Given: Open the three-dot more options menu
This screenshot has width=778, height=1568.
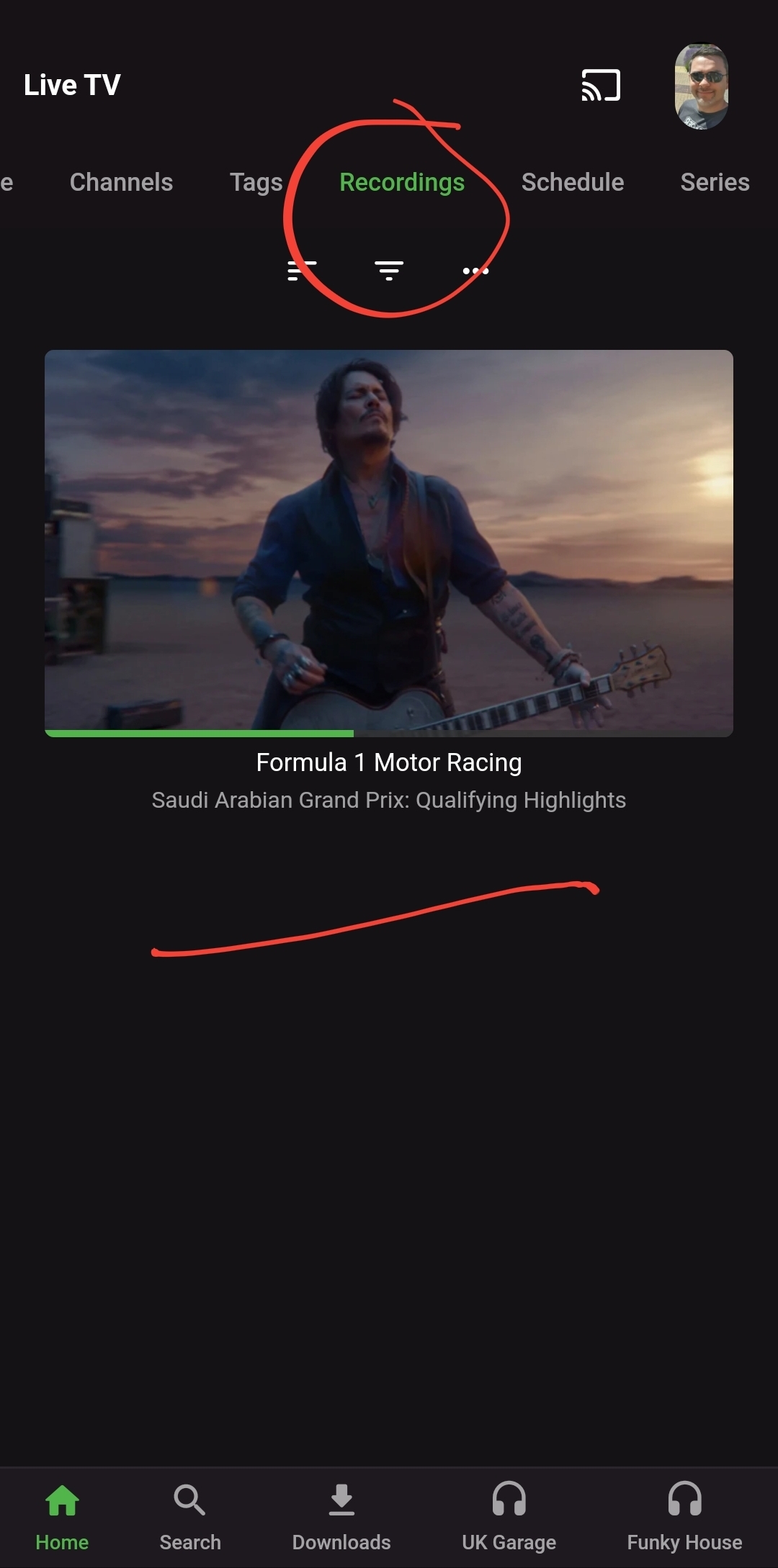Looking at the screenshot, I should [475, 271].
